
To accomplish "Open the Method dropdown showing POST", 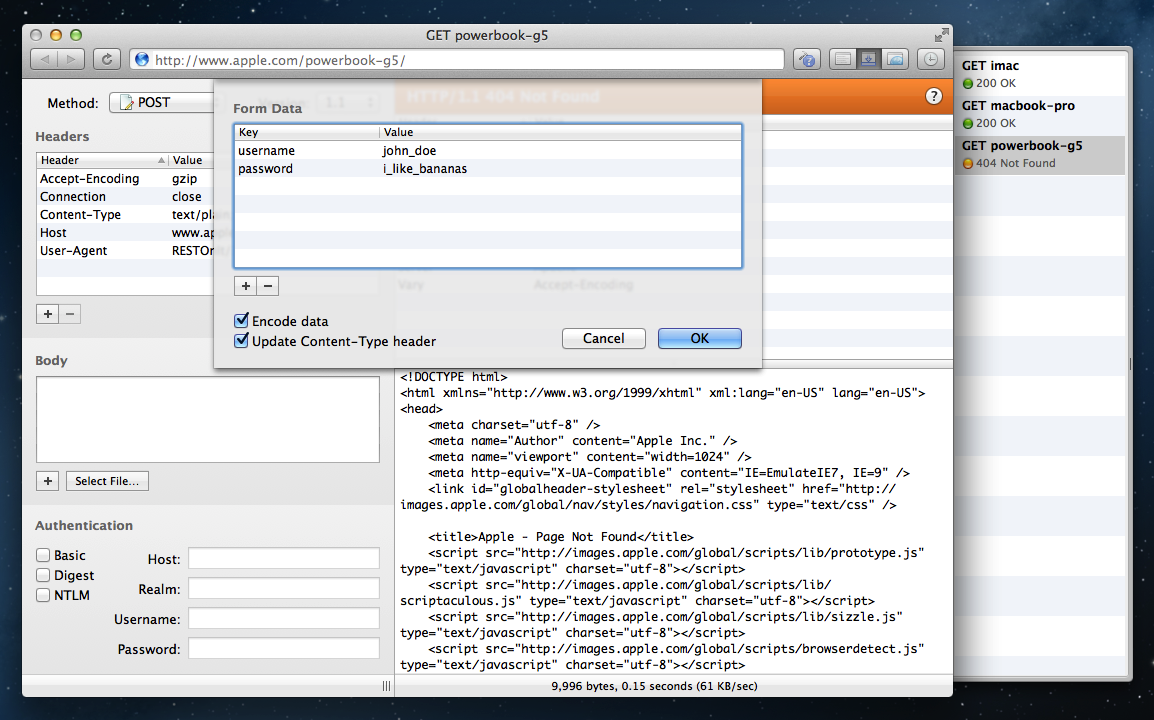I will [x=165, y=103].
